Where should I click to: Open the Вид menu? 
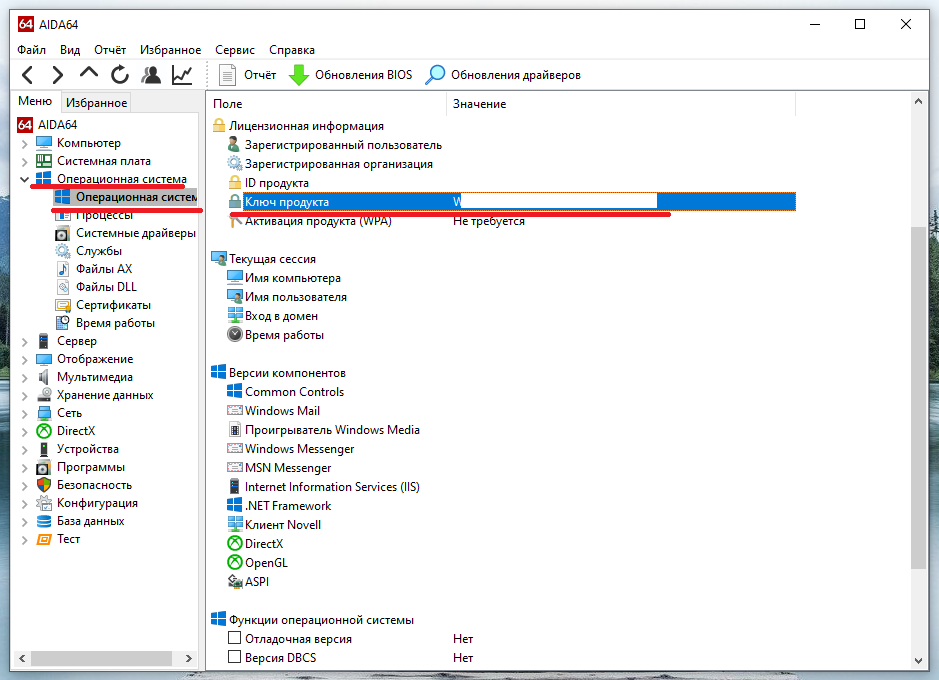(x=69, y=50)
